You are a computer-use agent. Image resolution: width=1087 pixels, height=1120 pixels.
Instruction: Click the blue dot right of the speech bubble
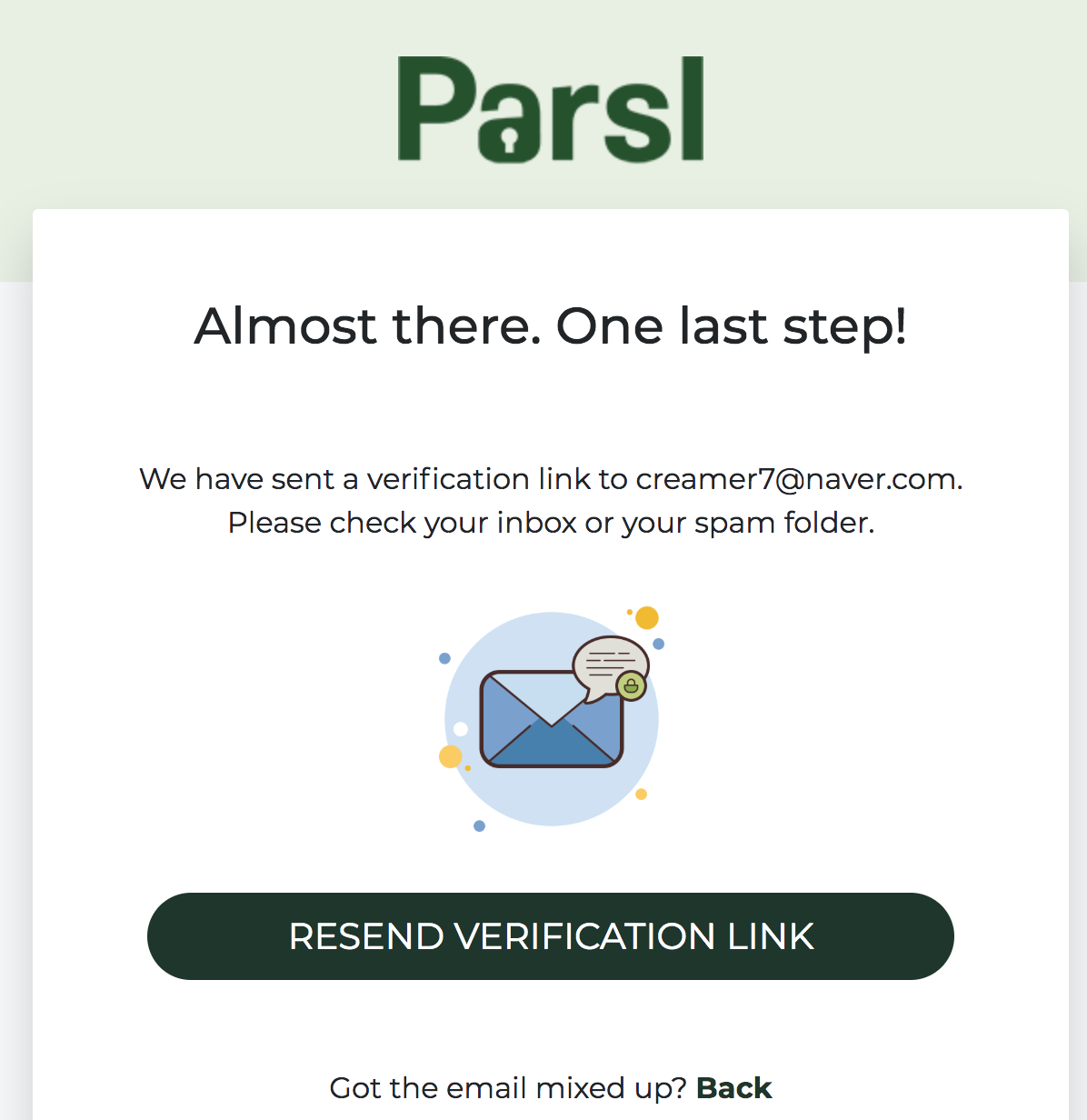(659, 644)
